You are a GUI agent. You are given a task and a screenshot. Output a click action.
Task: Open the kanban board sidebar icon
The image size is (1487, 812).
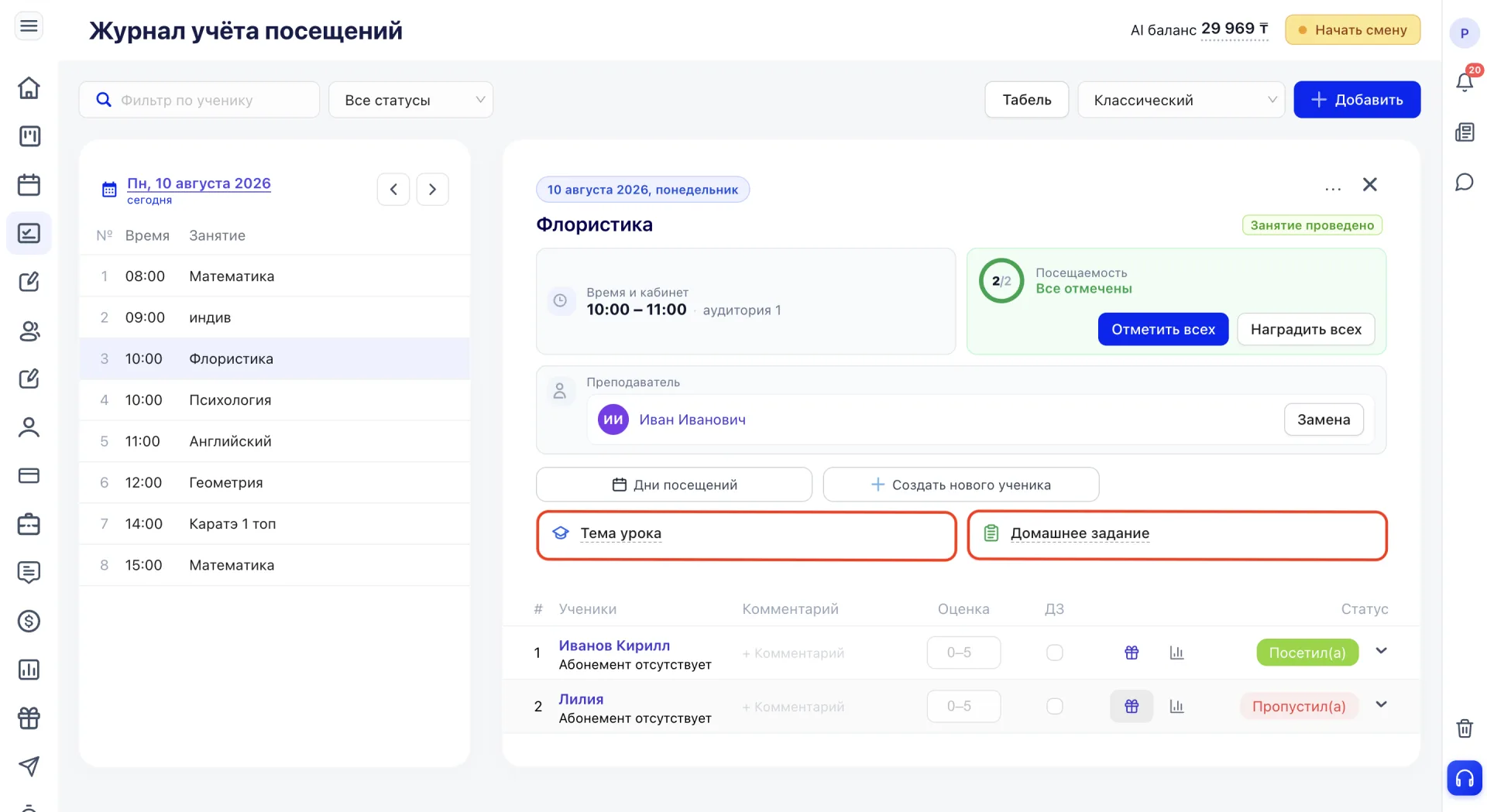pyautogui.click(x=29, y=136)
